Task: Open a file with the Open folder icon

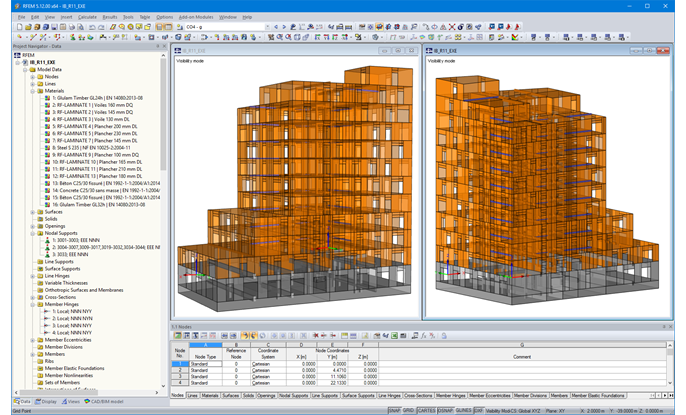Action: (28, 27)
